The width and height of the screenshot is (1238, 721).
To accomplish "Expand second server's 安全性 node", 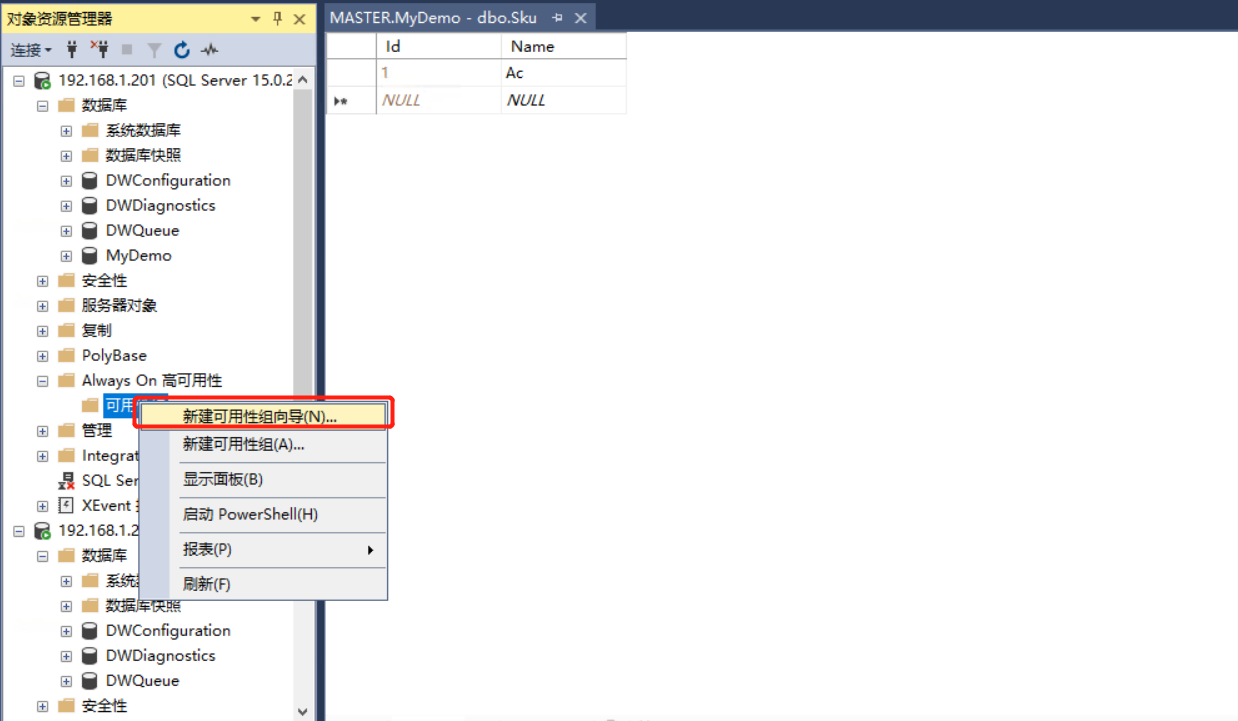I will pos(42,705).
